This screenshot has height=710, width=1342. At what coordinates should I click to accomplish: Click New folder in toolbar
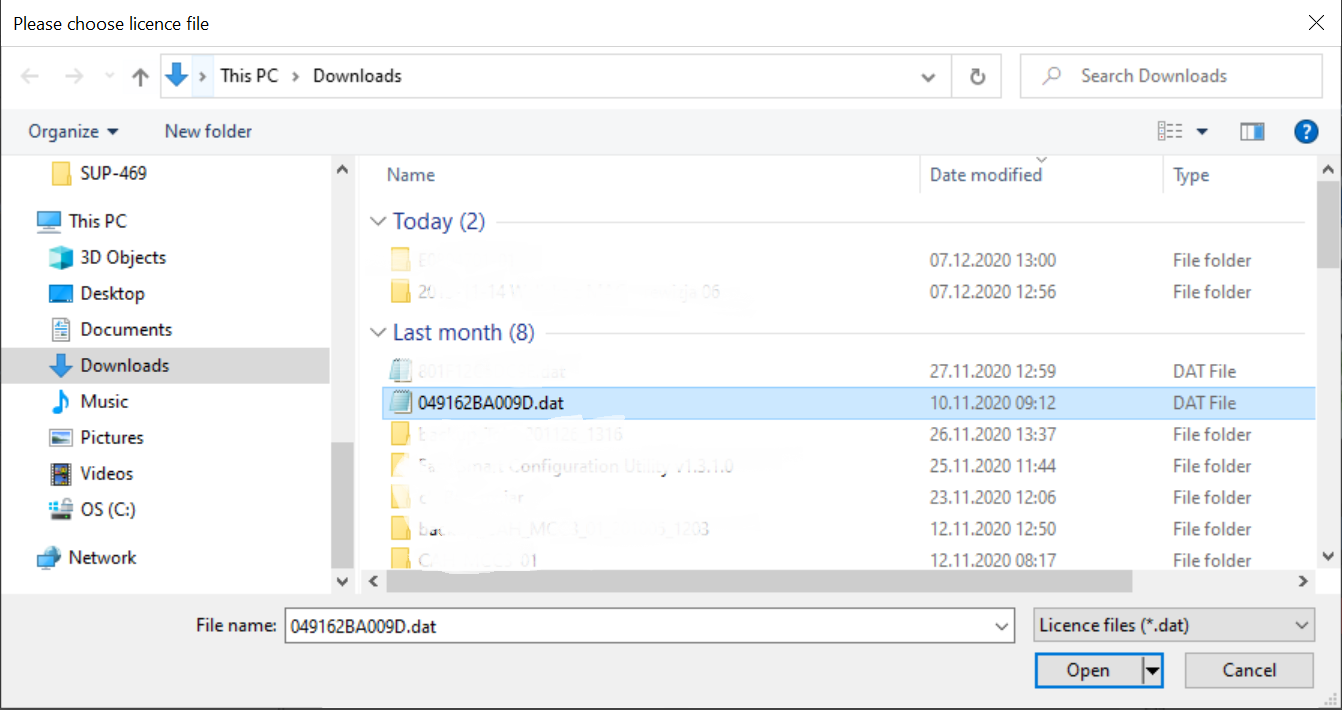(208, 131)
